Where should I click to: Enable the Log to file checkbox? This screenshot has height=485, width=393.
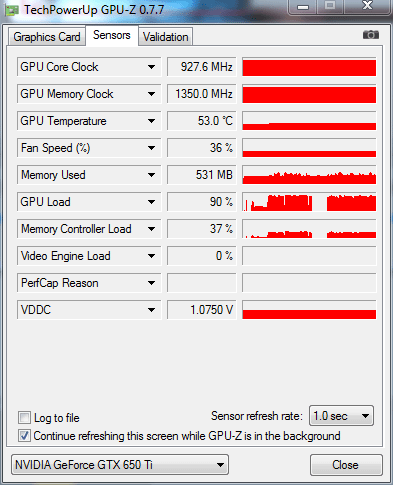point(24,417)
